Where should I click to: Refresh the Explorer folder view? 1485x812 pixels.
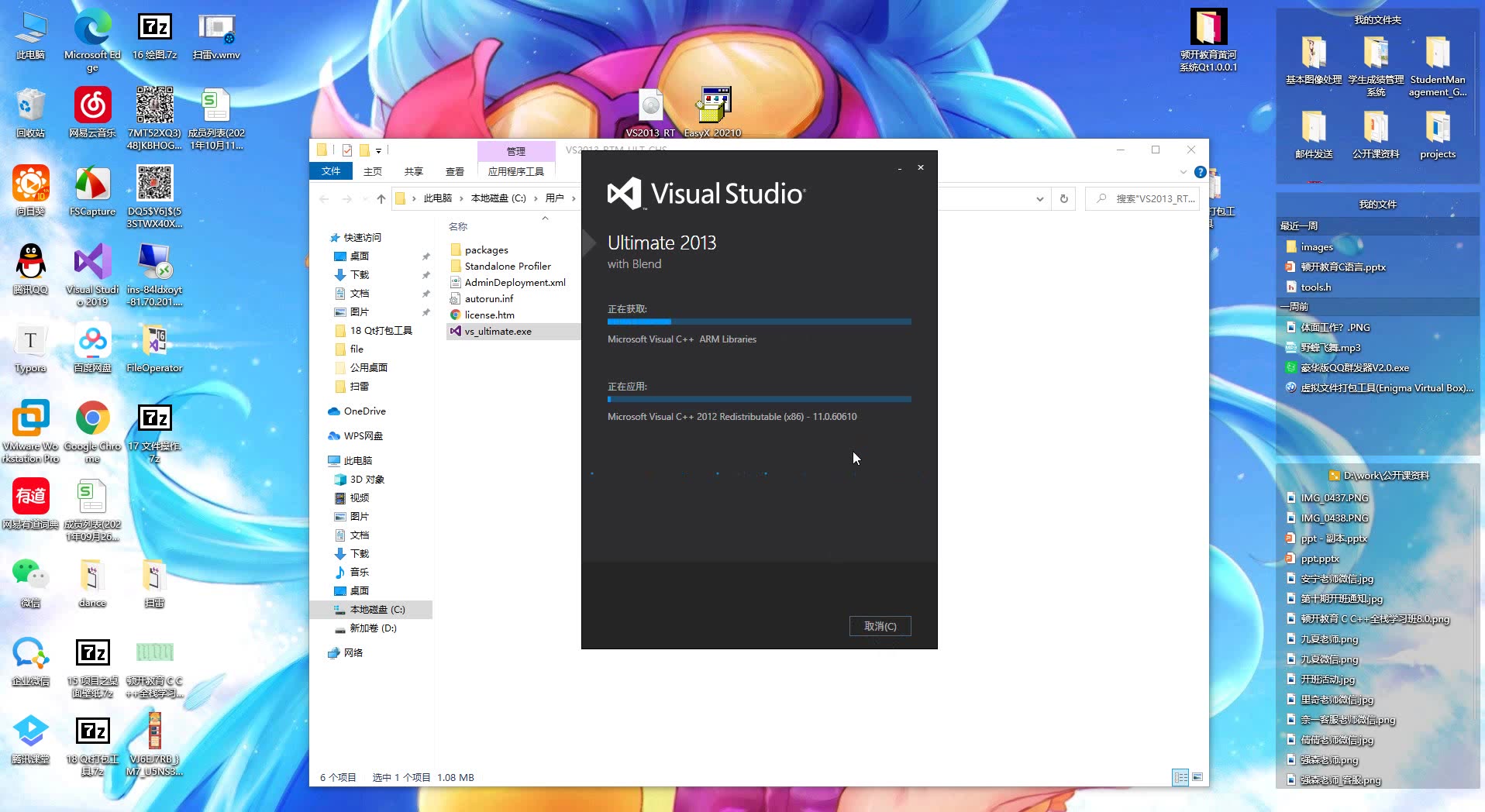tap(1063, 199)
